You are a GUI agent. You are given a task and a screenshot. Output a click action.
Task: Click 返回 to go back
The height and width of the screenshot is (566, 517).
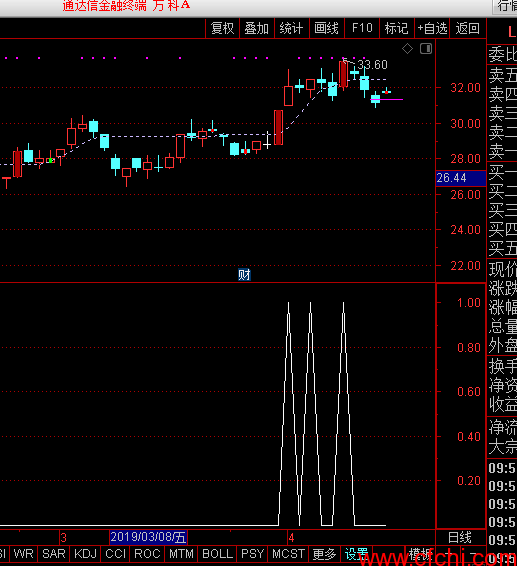pyautogui.click(x=468, y=28)
